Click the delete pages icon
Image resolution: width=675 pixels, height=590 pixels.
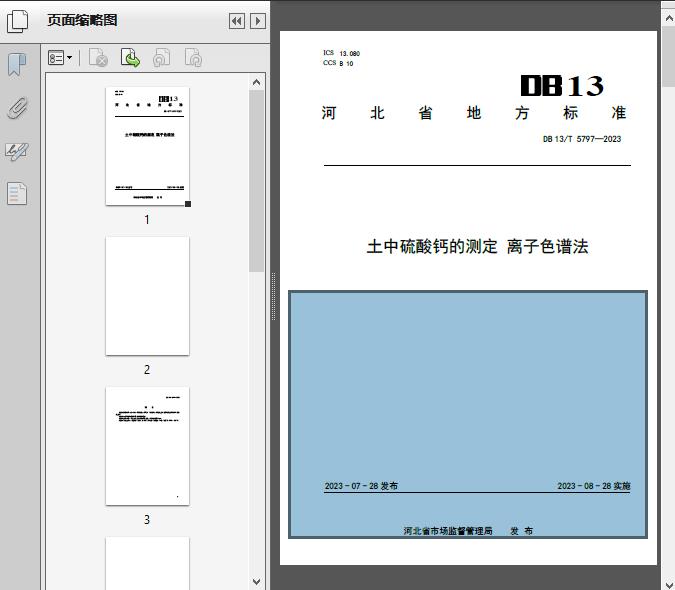click(98, 58)
